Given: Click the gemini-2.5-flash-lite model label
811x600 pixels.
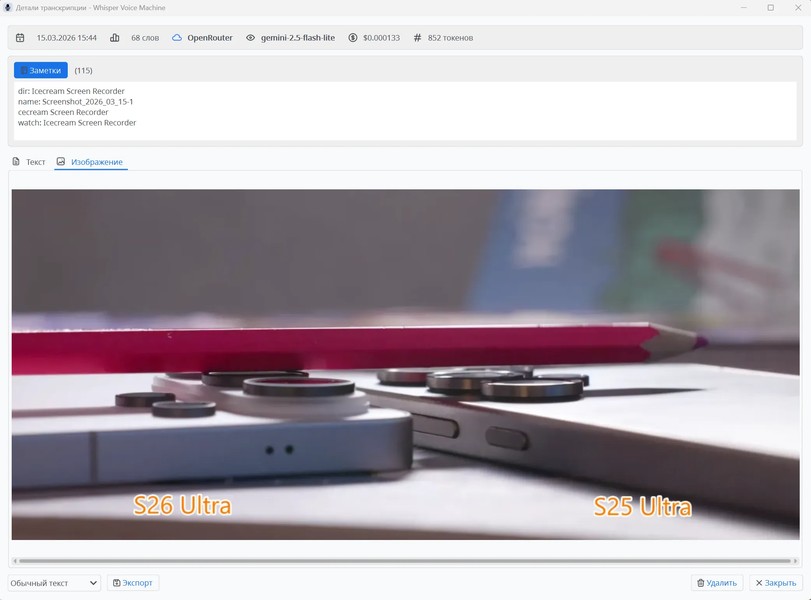Looking at the screenshot, I should 298,38.
